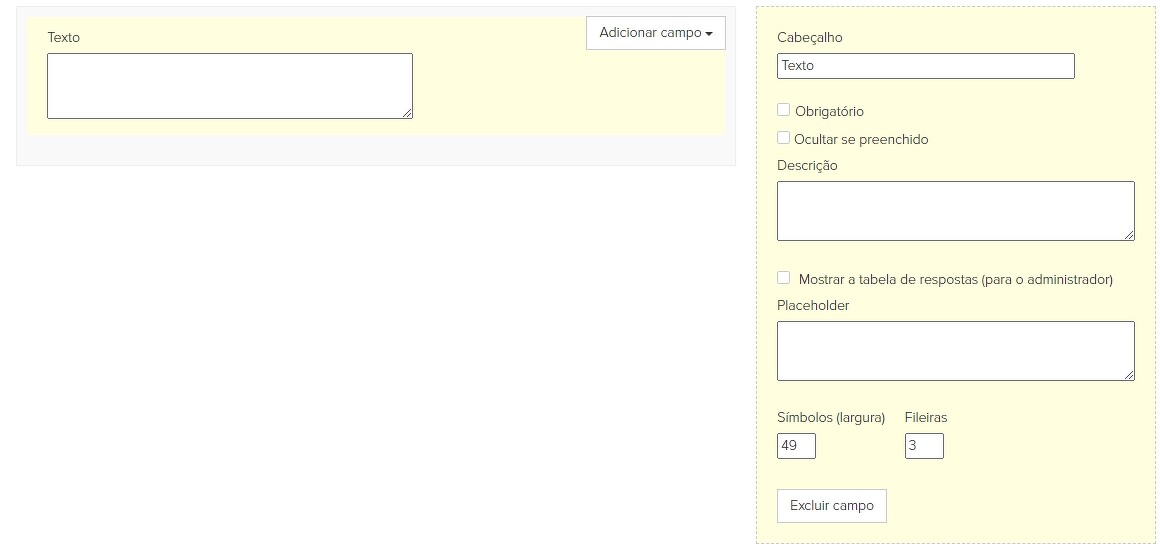This screenshot has height=548, width=1160.
Task: Click in the Texto preview text area
Action: point(229,86)
